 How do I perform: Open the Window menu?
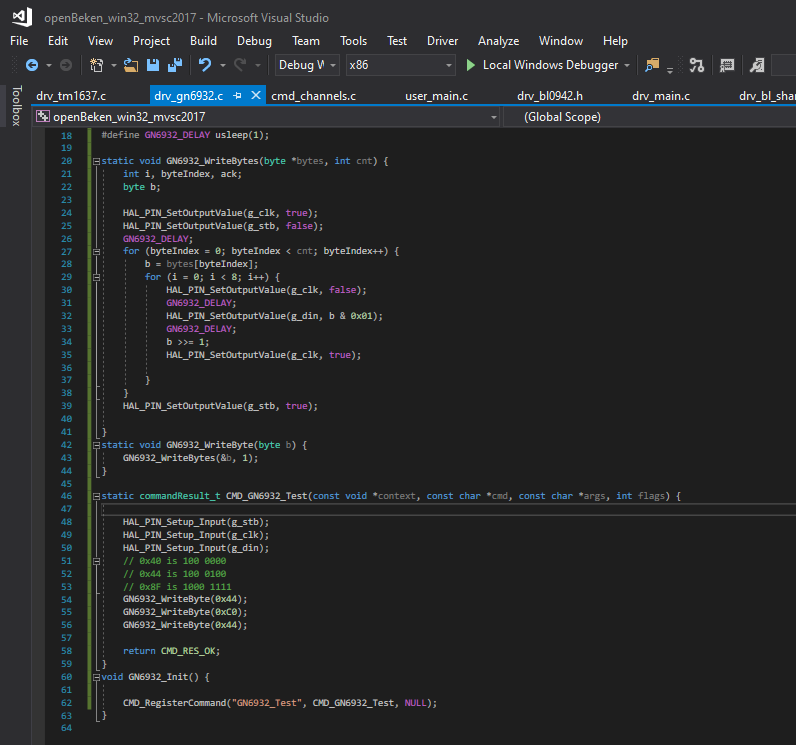tap(561, 41)
